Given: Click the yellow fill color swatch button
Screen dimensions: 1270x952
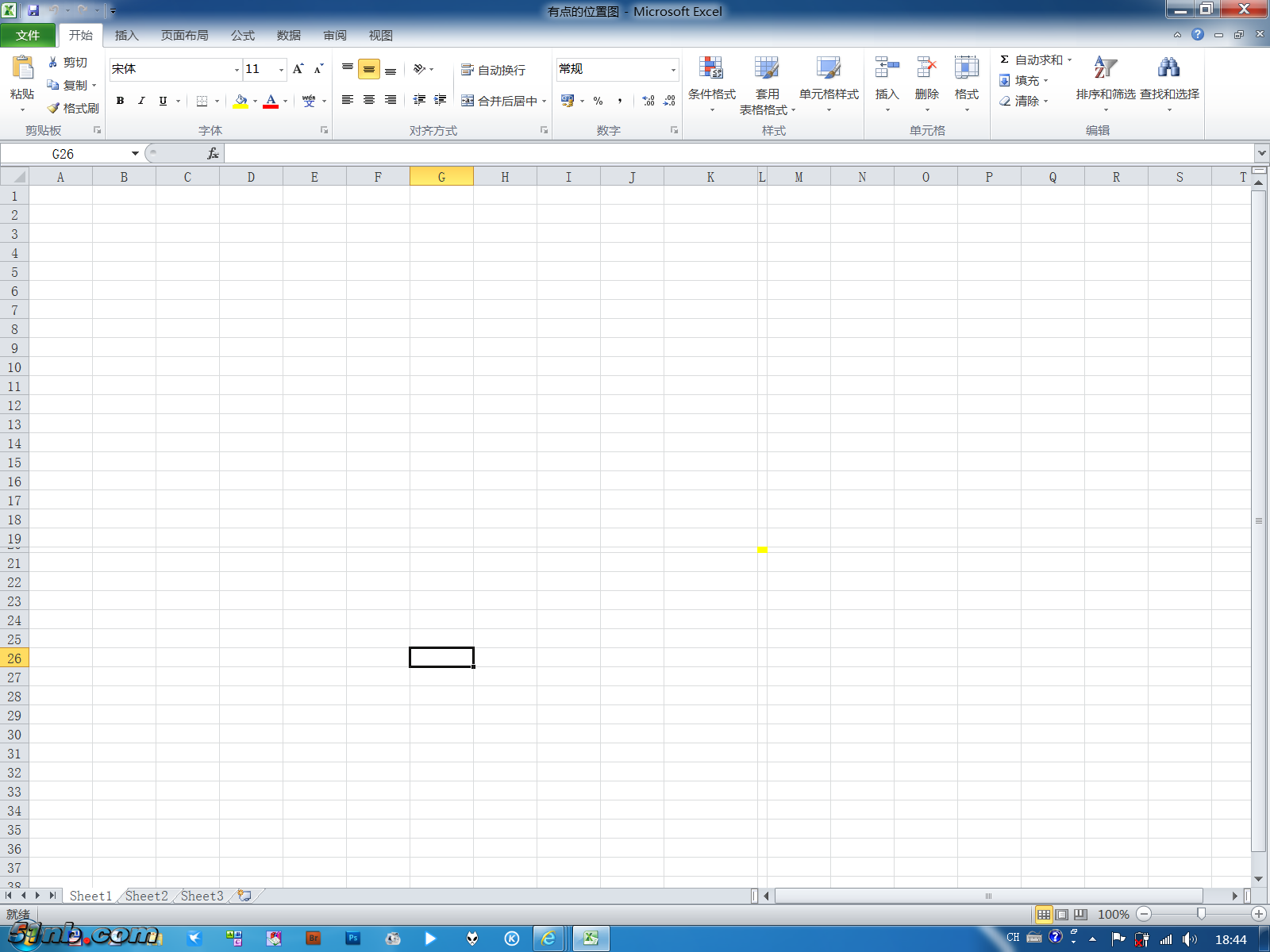Looking at the screenshot, I should click(241, 101).
